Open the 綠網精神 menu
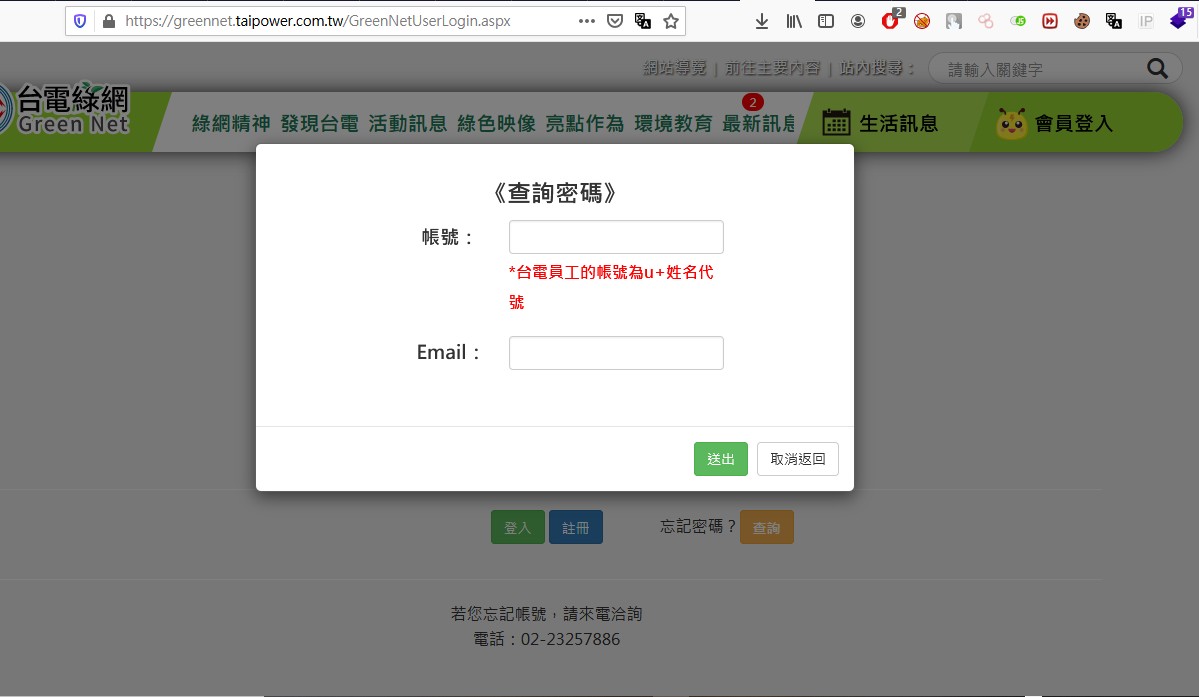Screen dimensions: 1199x697 point(231,123)
